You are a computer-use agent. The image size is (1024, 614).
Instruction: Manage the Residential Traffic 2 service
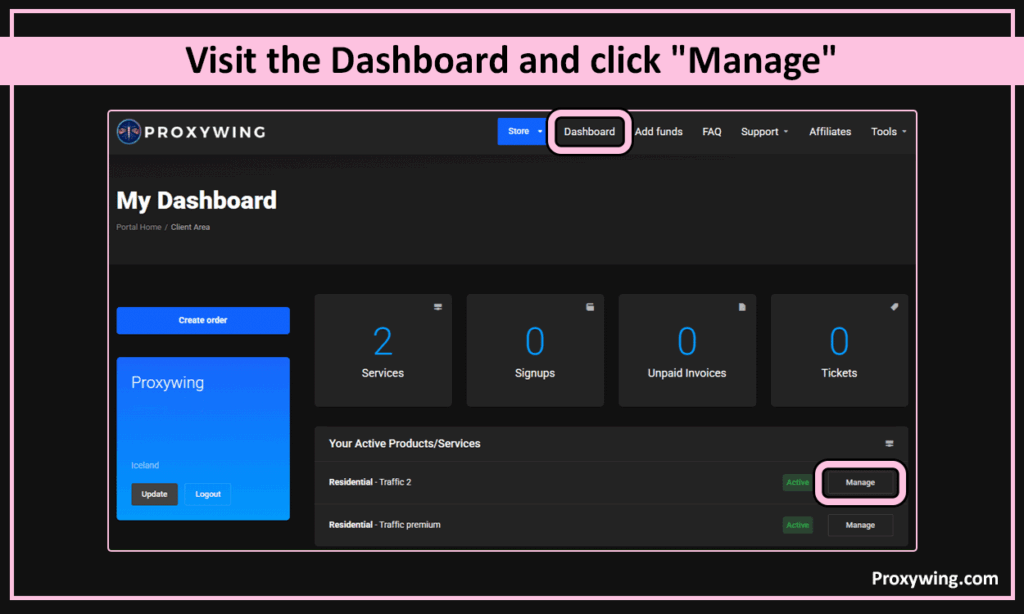point(860,482)
